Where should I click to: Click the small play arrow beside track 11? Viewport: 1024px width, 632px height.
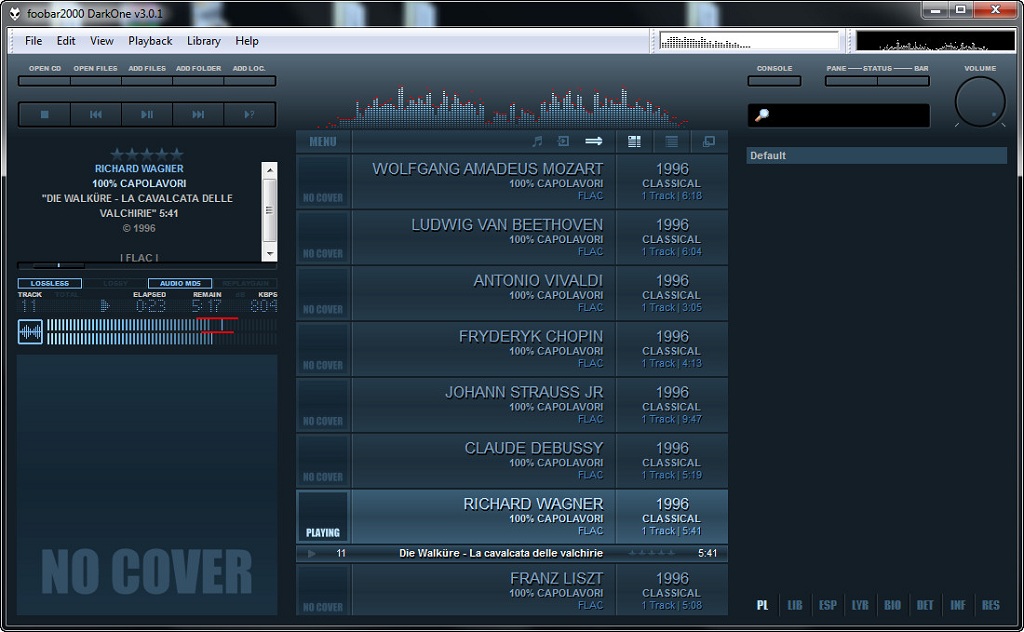pyautogui.click(x=312, y=553)
